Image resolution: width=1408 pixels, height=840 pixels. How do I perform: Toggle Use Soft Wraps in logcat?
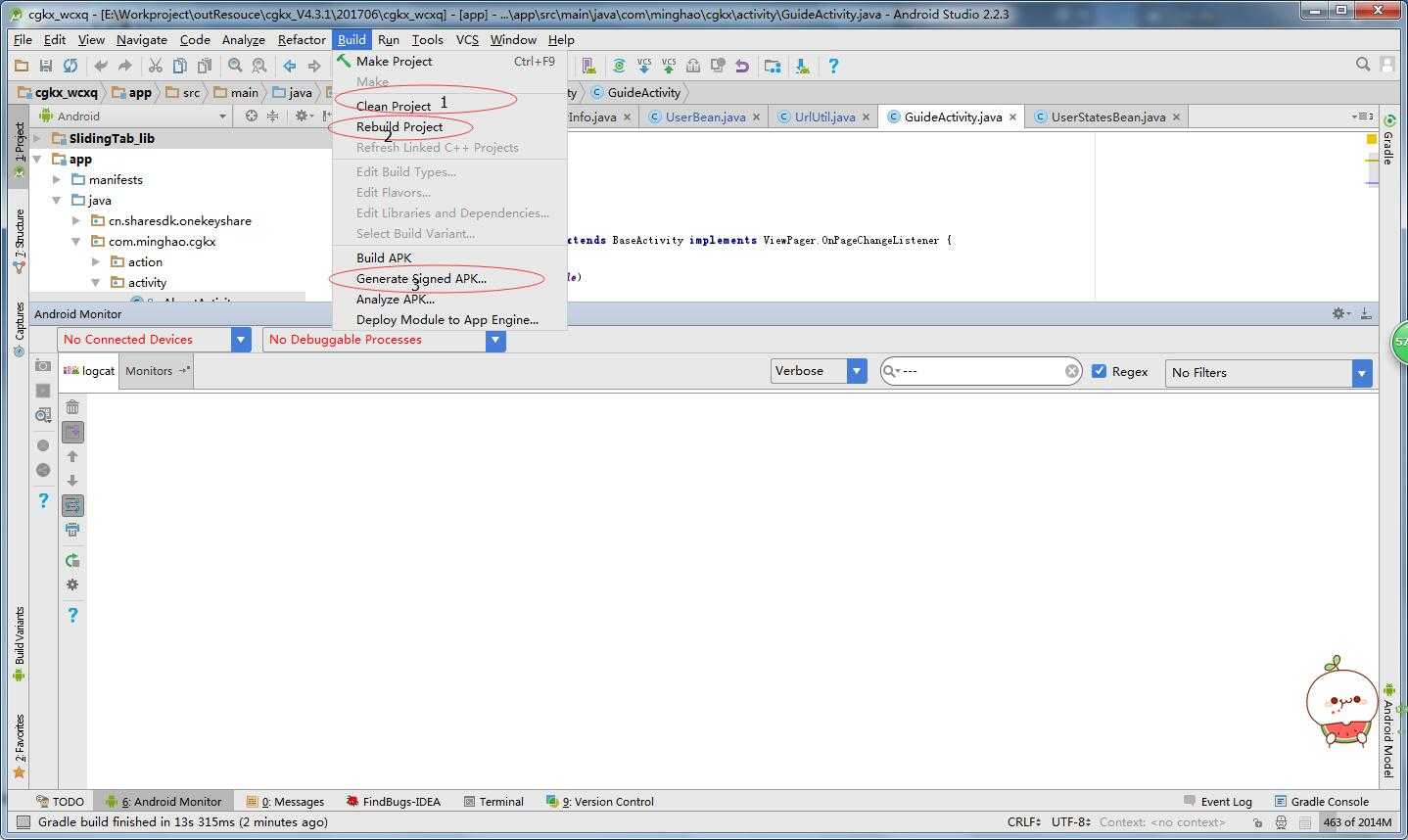(x=72, y=505)
